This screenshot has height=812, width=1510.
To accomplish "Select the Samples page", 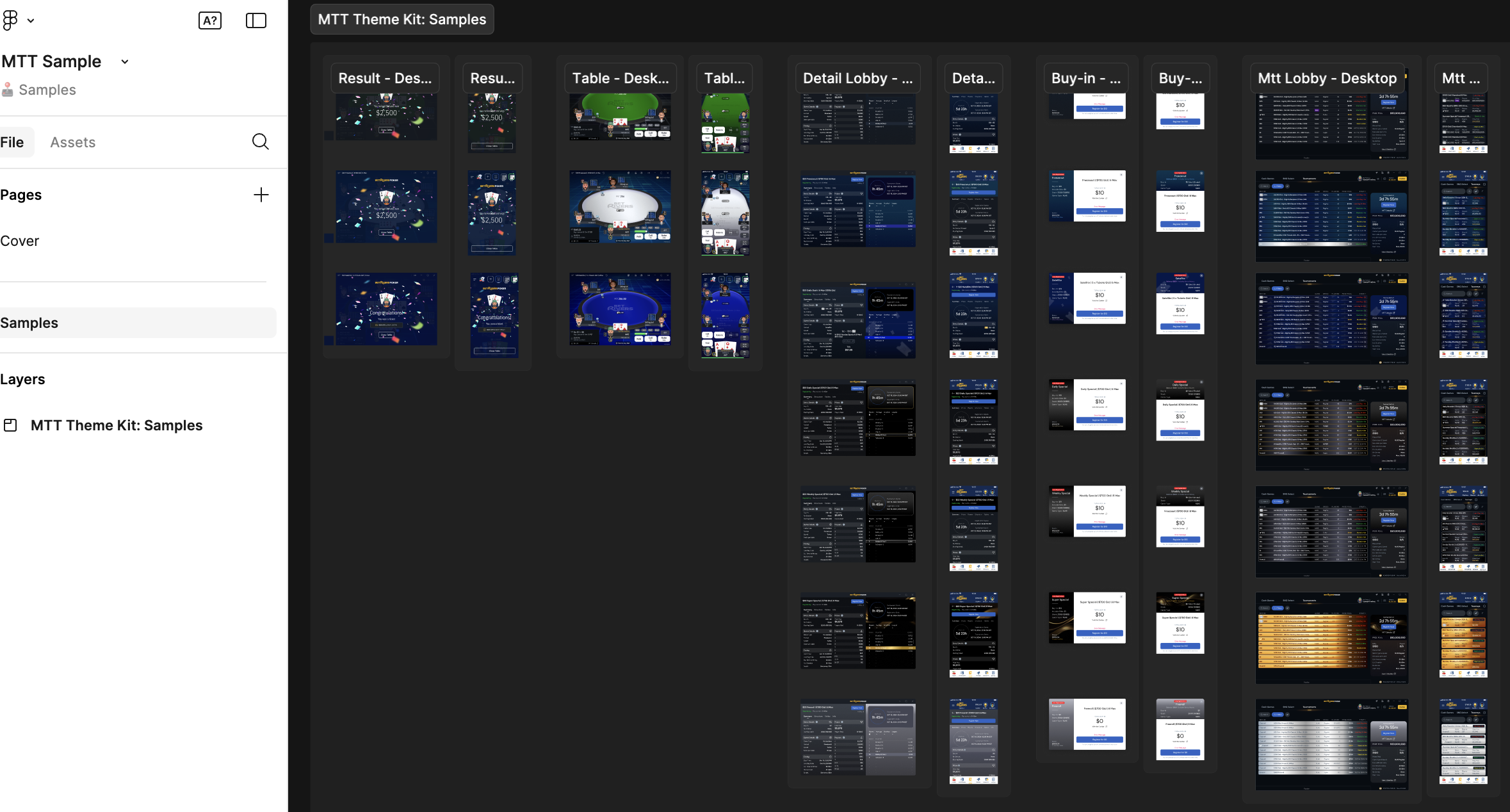I will coord(29,323).
